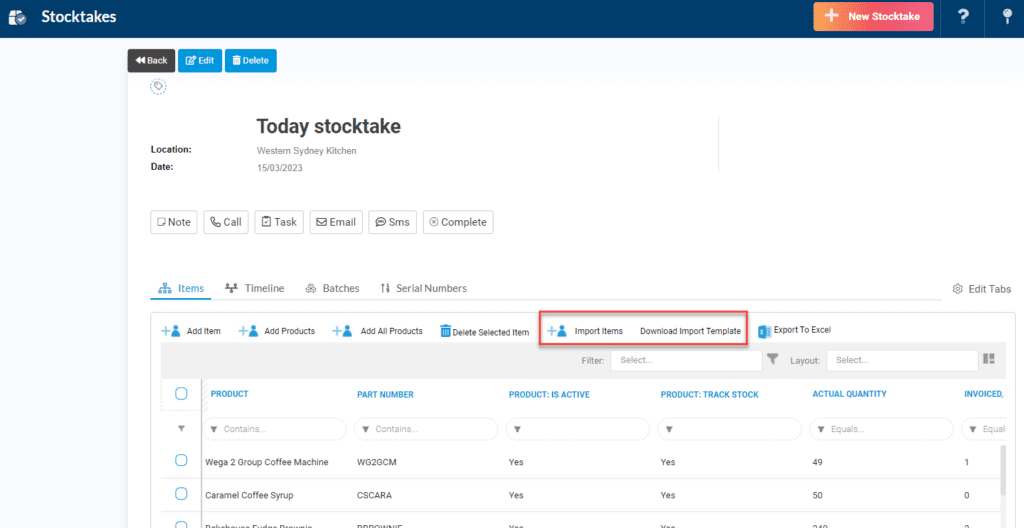
Task: Click the Export To Excel label
Action: tap(802, 331)
